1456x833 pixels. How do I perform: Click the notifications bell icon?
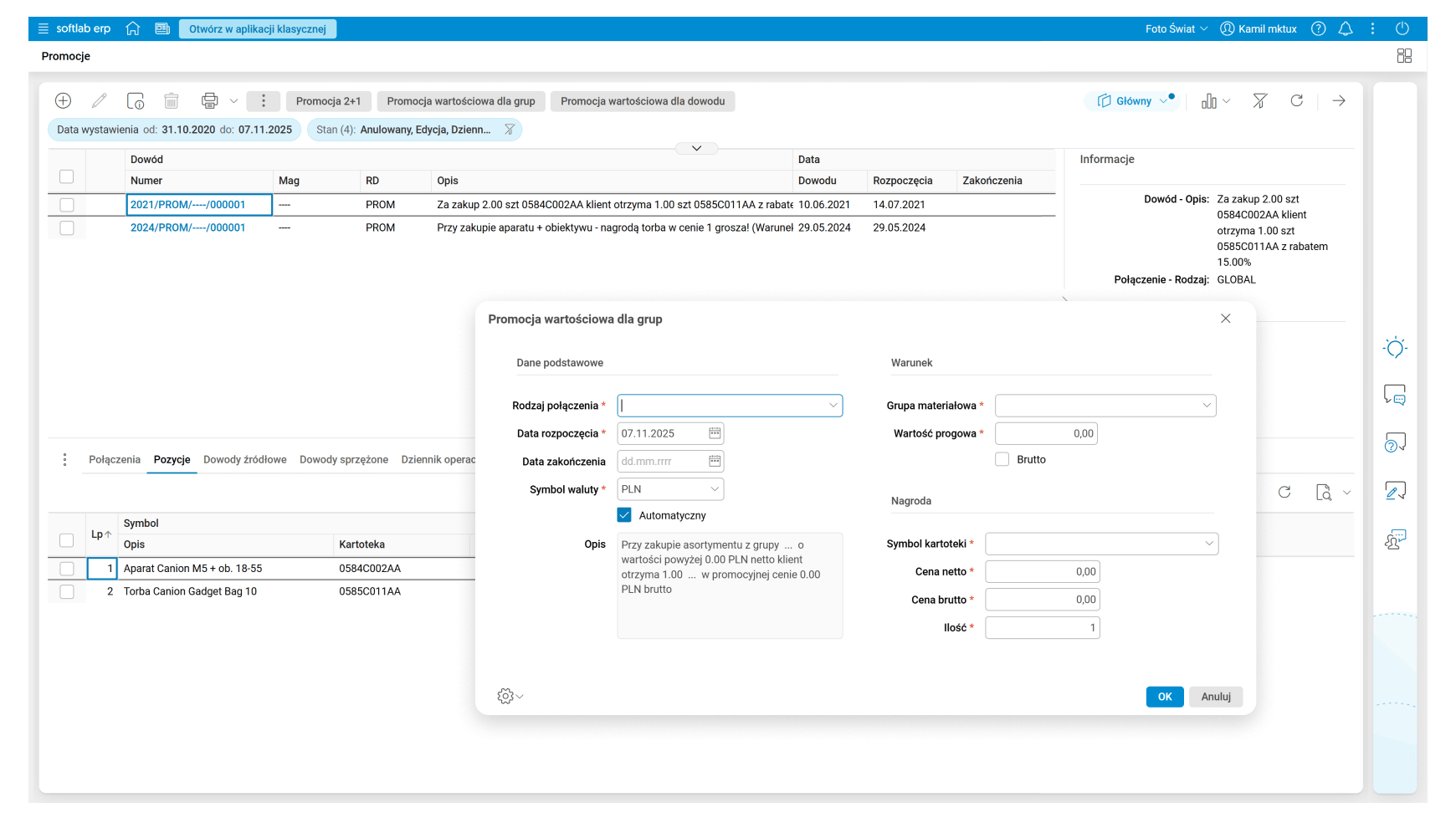coord(1346,29)
